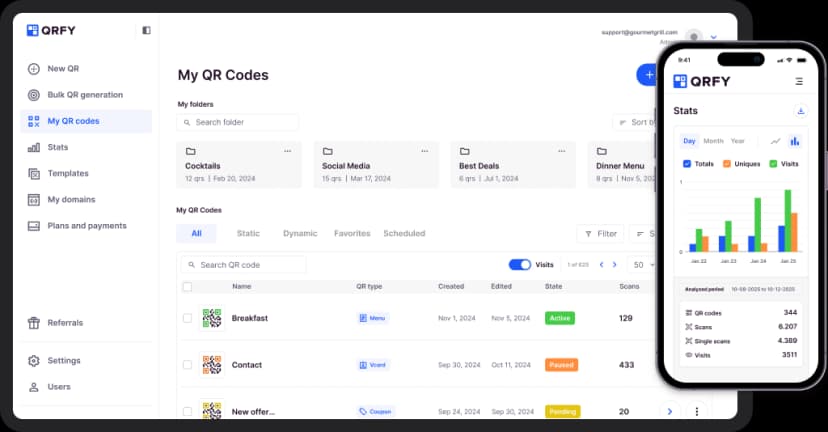The height and width of the screenshot is (432, 828).
Task: Click the QRFY logo in the sidebar
Action: 51,30
